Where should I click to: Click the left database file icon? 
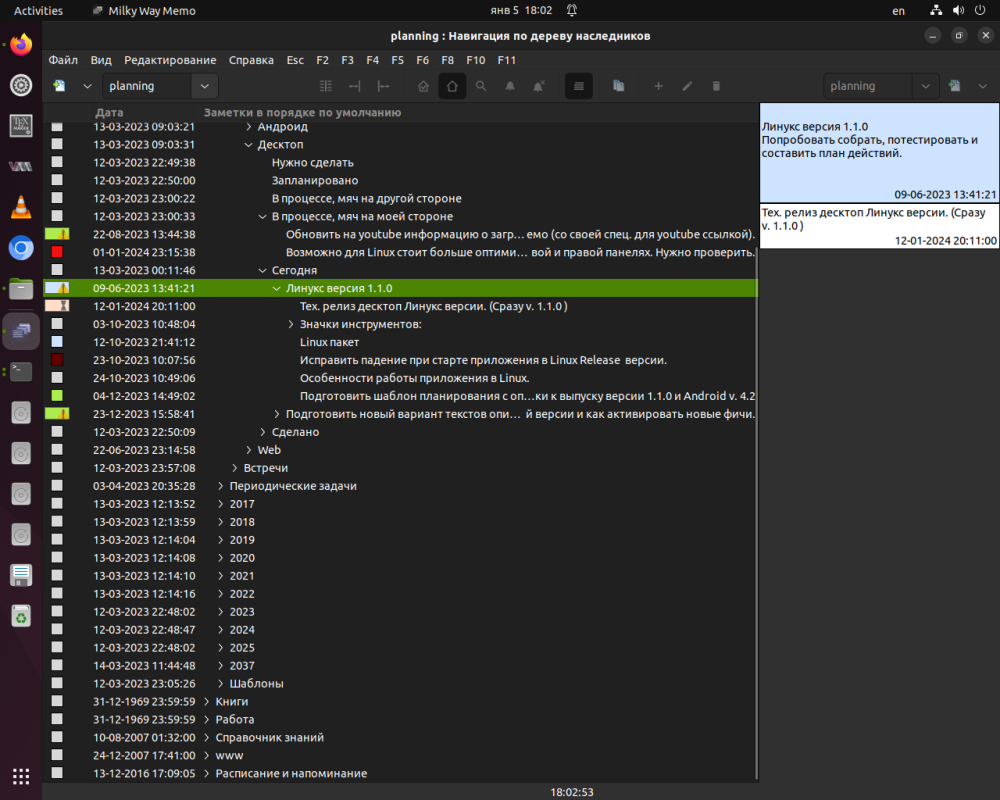[60, 86]
